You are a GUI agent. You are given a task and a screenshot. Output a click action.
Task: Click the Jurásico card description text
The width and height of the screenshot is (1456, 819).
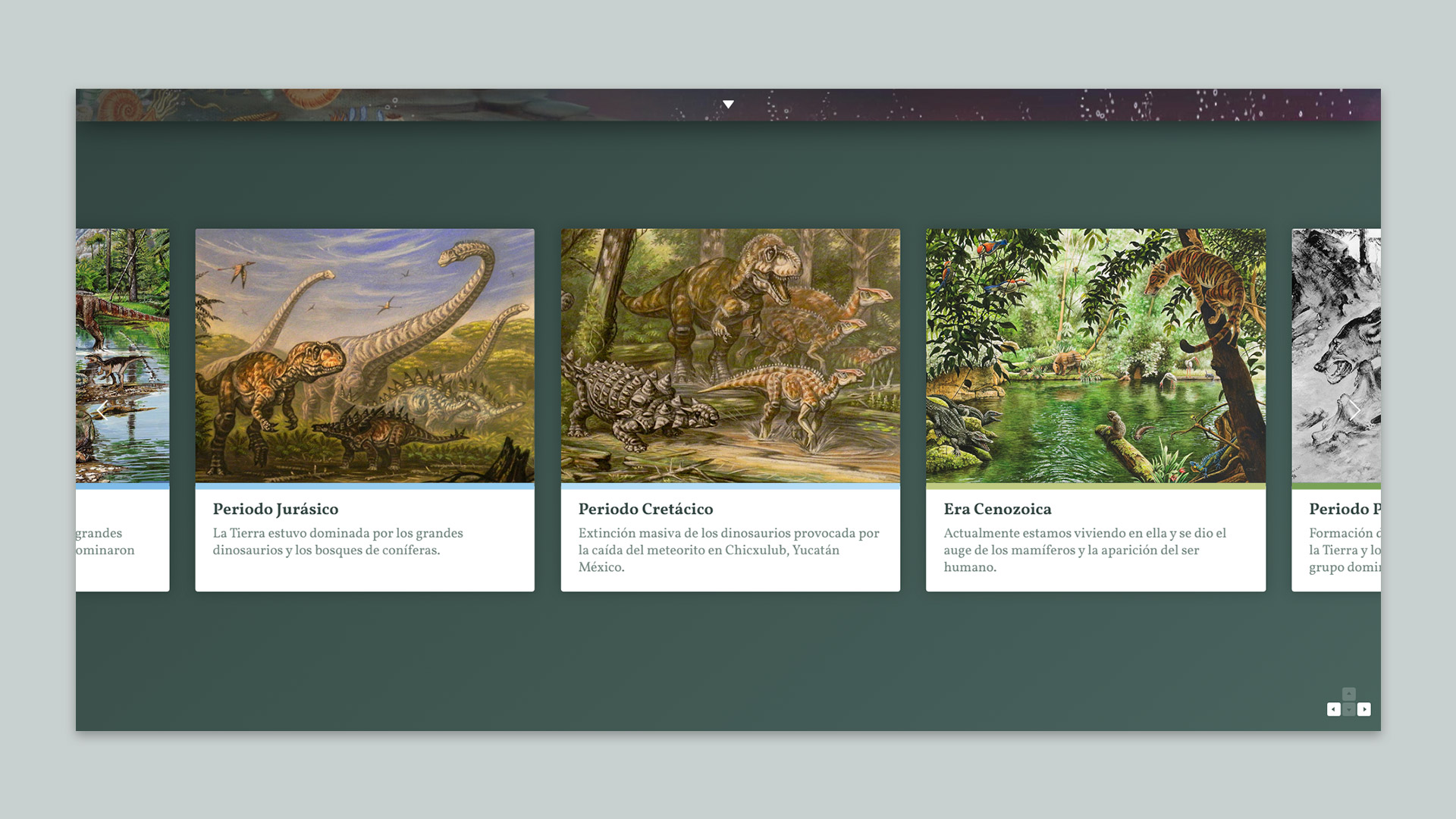(x=337, y=541)
